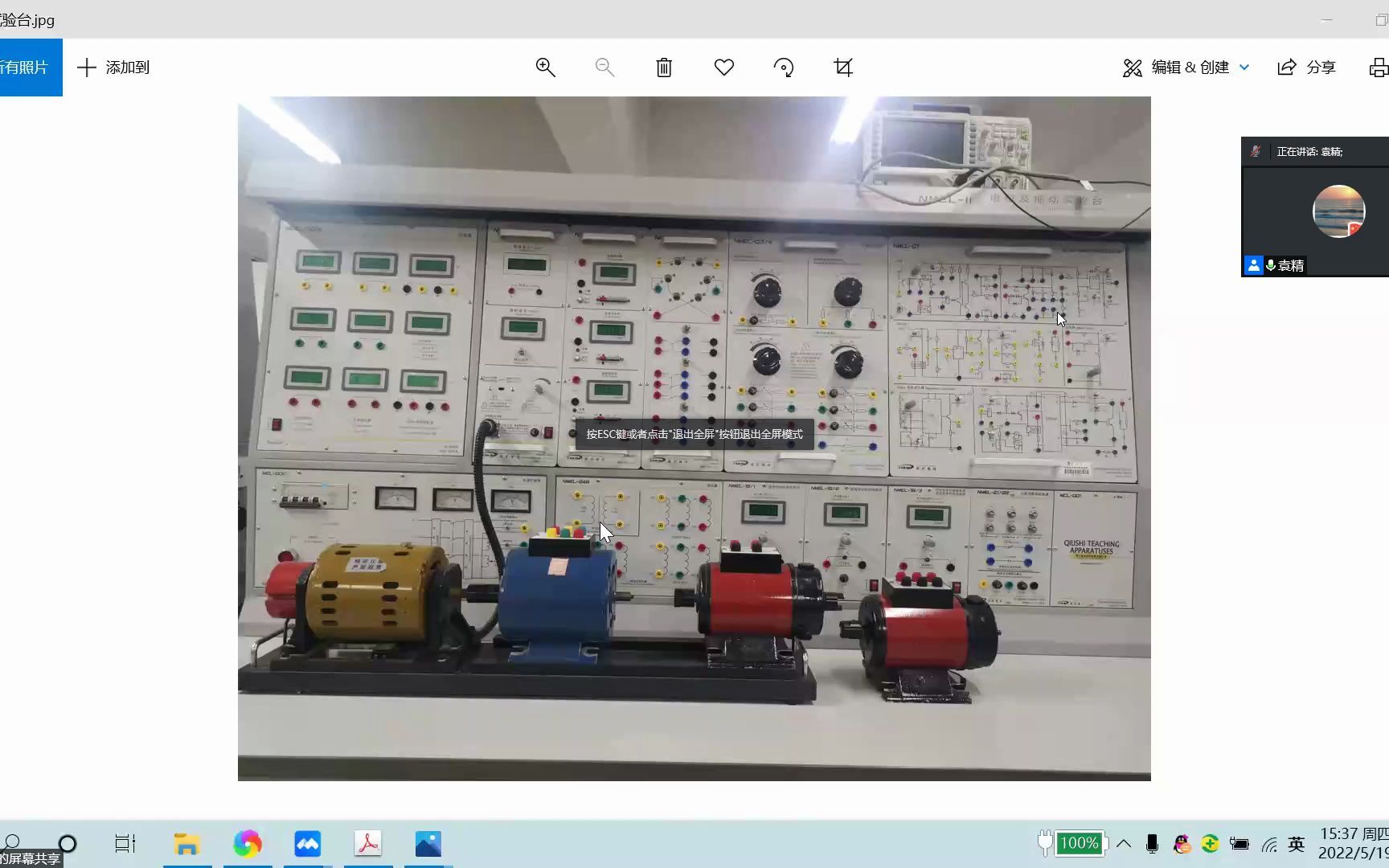This screenshot has width=1389, height=868.
Task: Open the crop tool icon
Action: 843,68
